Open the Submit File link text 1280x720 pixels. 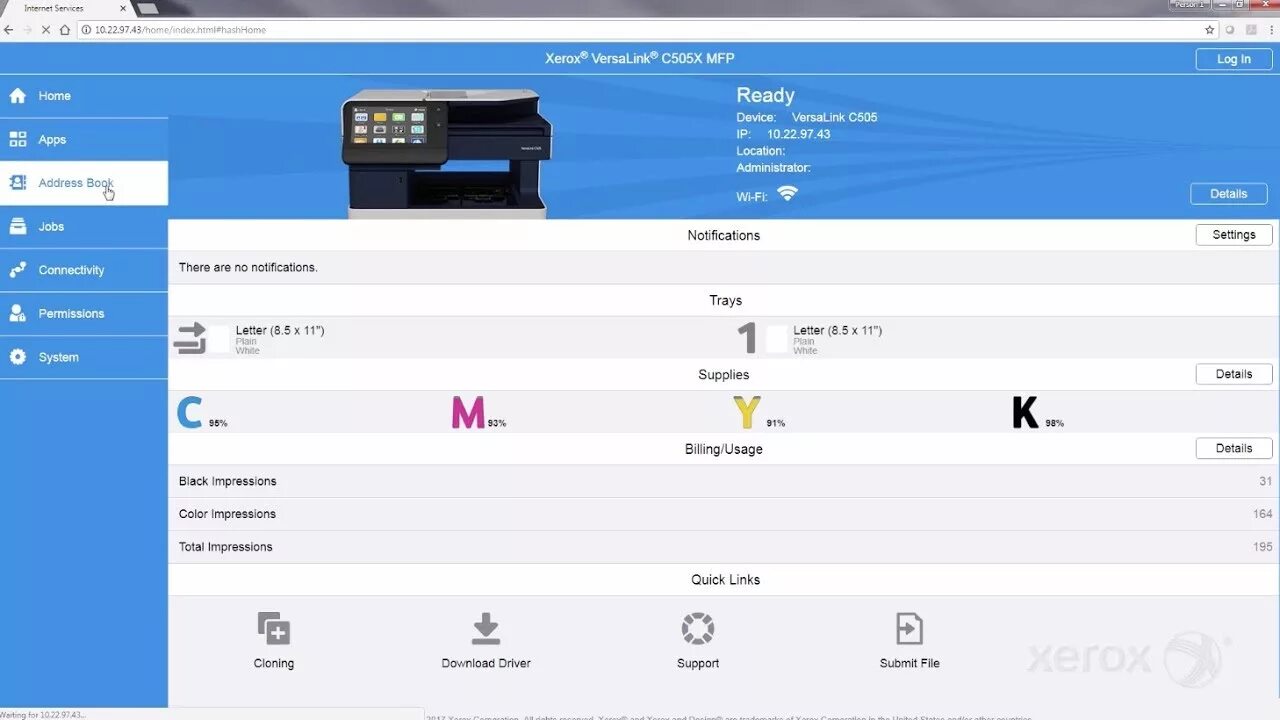[x=910, y=663]
